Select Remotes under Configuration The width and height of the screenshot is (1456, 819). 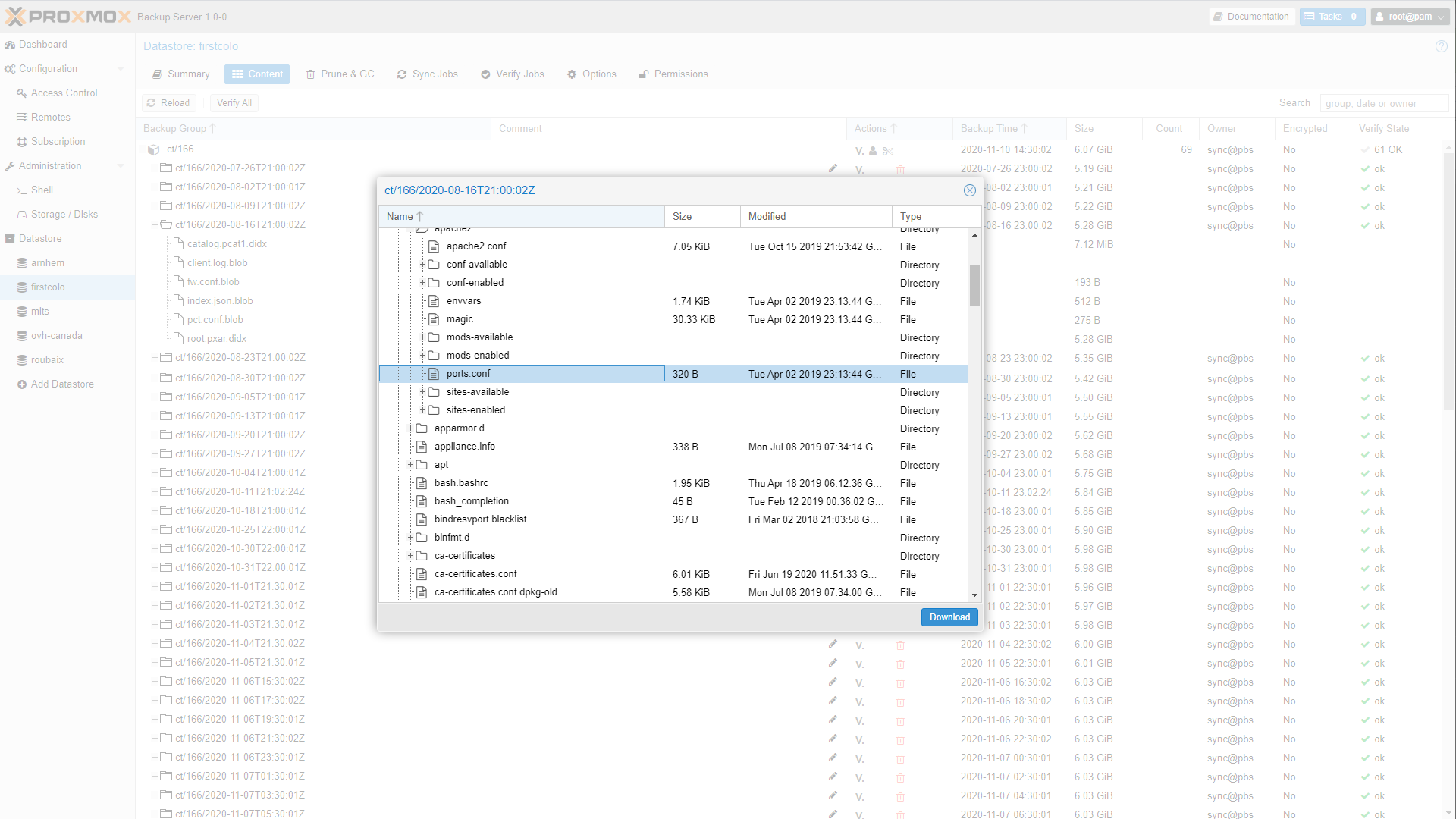(50, 117)
